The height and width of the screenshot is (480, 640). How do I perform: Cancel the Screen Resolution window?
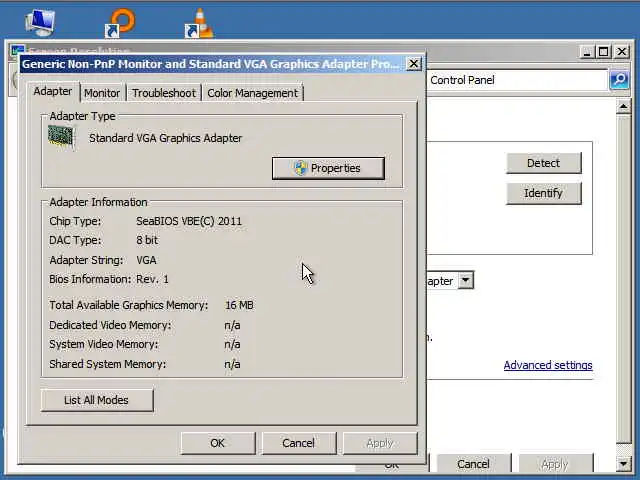coord(473,464)
